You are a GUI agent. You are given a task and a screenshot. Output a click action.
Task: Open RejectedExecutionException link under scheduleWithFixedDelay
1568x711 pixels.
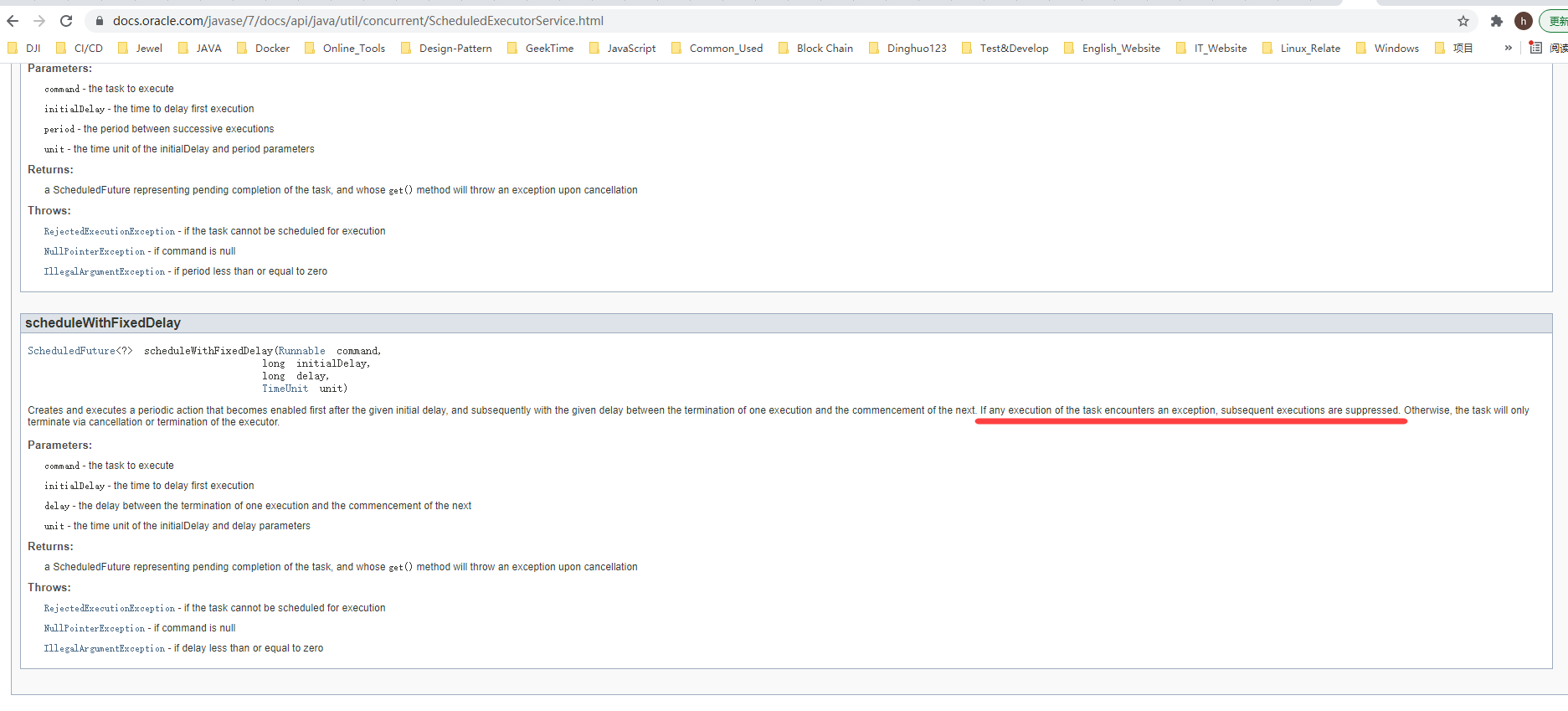click(x=110, y=608)
